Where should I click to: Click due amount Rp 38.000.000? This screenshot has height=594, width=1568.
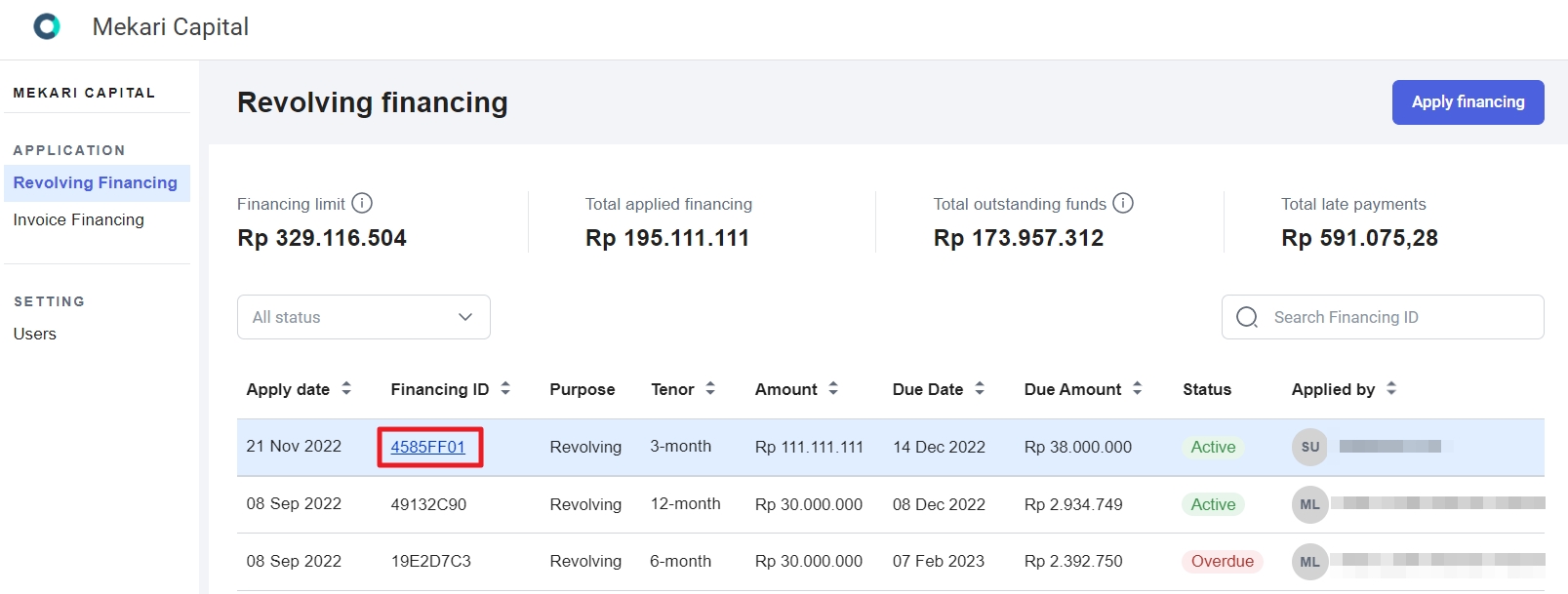pyautogui.click(x=1078, y=447)
